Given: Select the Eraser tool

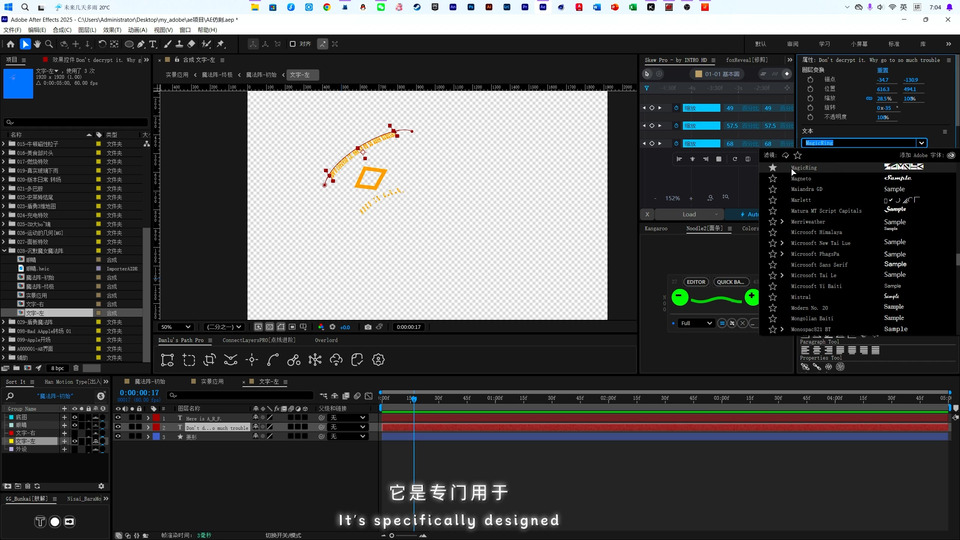Looking at the screenshot, I should click(191, 44).
